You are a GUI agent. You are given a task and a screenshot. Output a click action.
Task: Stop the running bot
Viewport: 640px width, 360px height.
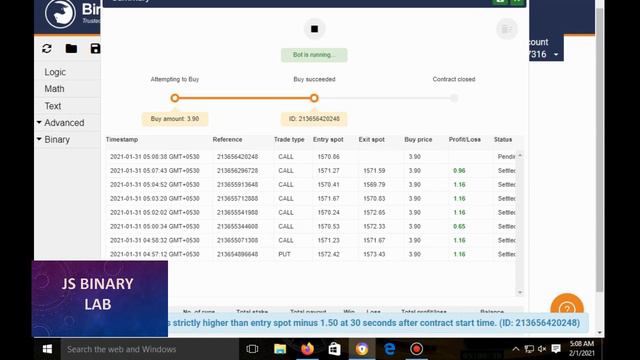click(314, 29)
